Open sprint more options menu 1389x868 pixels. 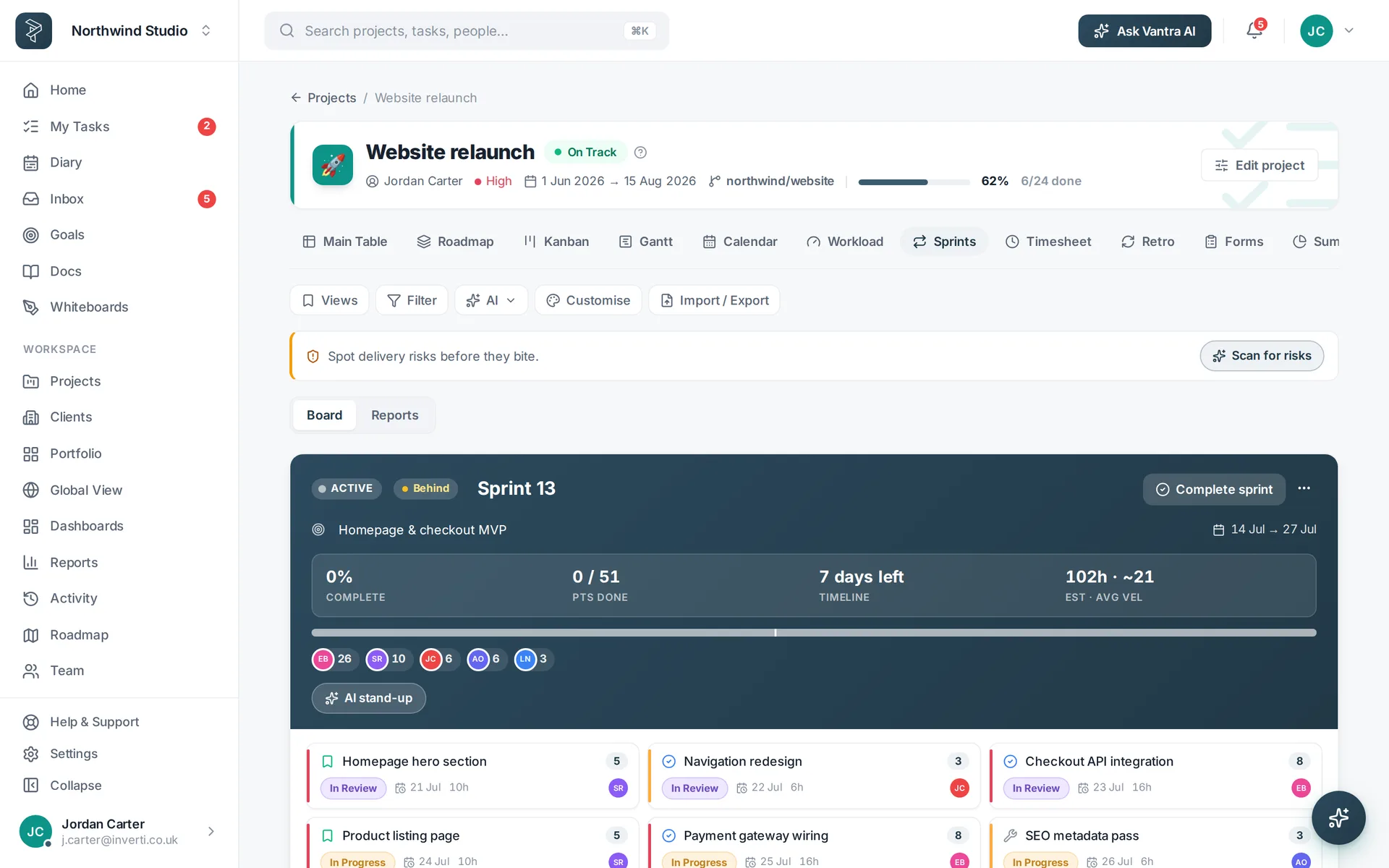(x=1304, y=489)
